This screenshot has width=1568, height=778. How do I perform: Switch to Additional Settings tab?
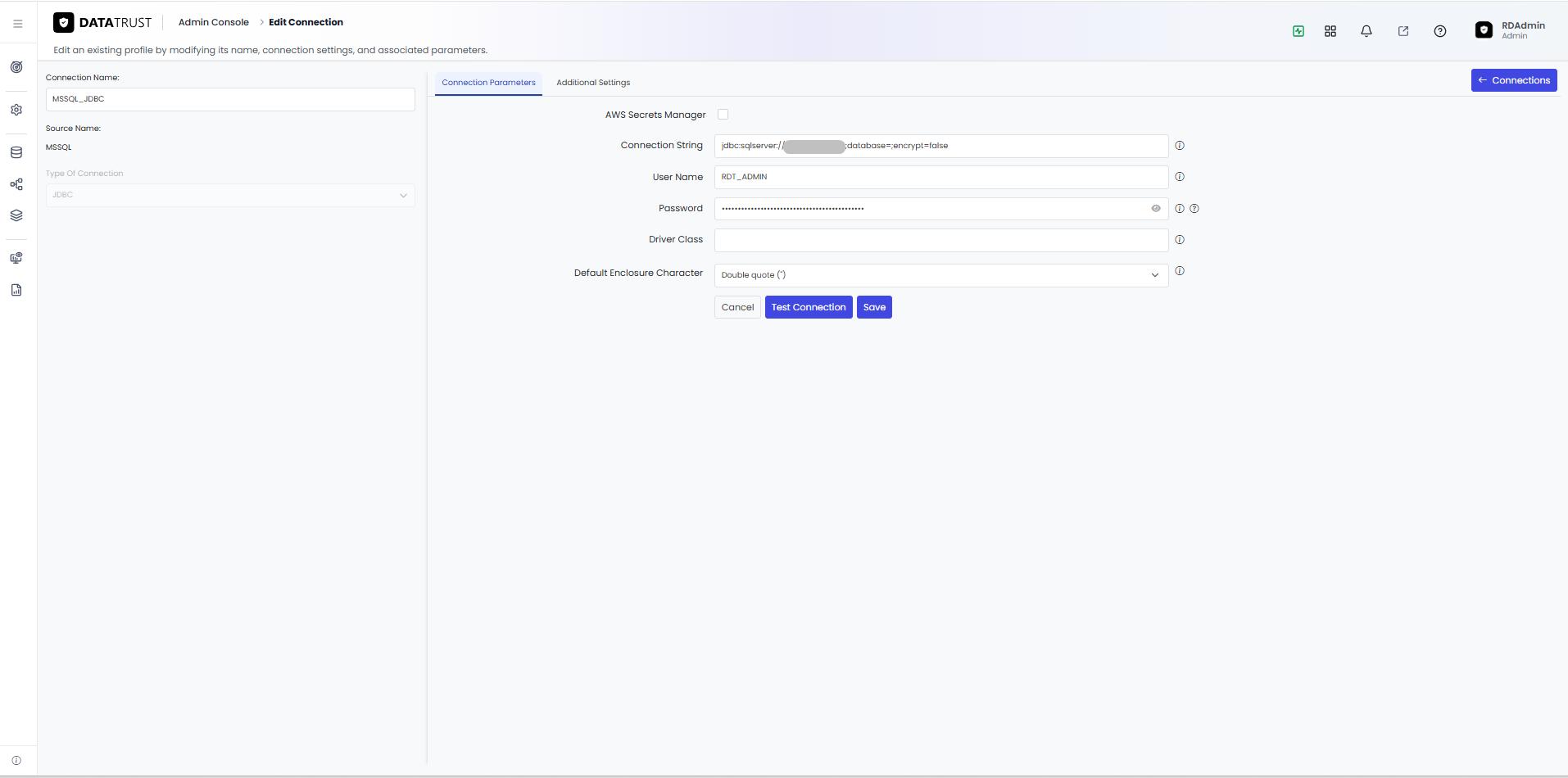click(x=593, y=83)
